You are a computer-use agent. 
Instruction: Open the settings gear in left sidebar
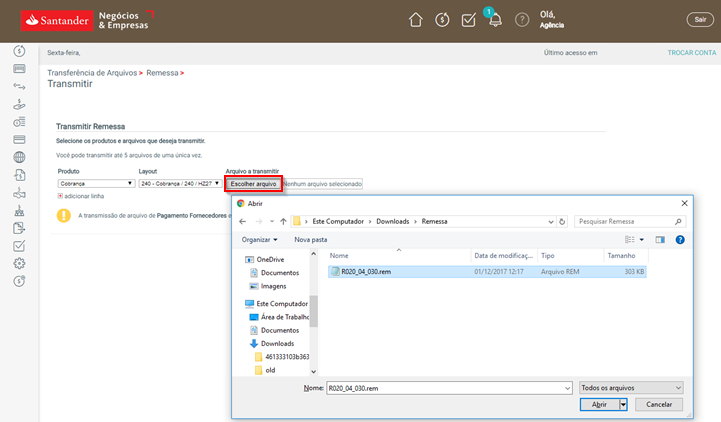pos(19,263)
